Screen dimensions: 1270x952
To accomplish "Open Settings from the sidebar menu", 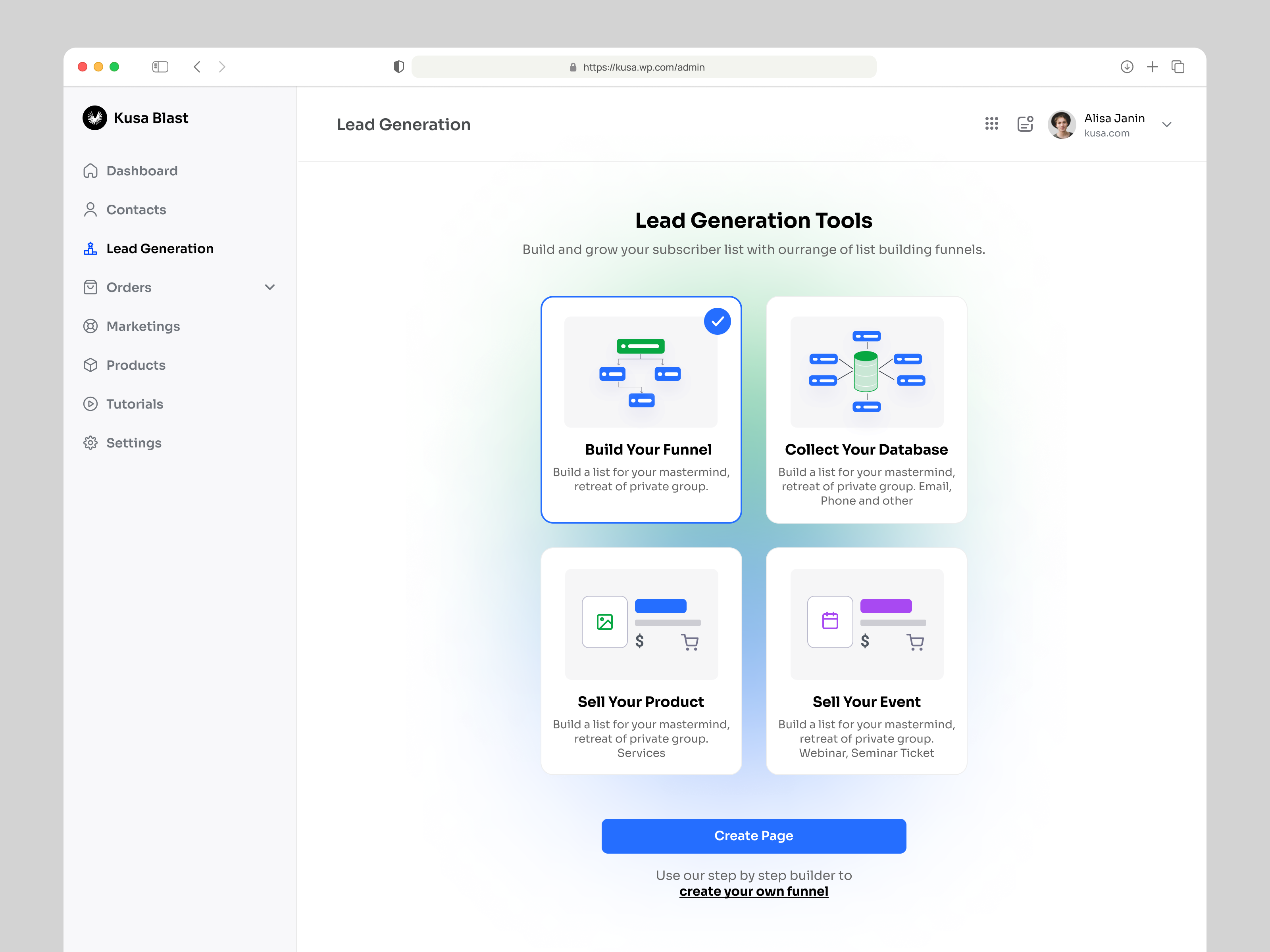I will point(133,442).
